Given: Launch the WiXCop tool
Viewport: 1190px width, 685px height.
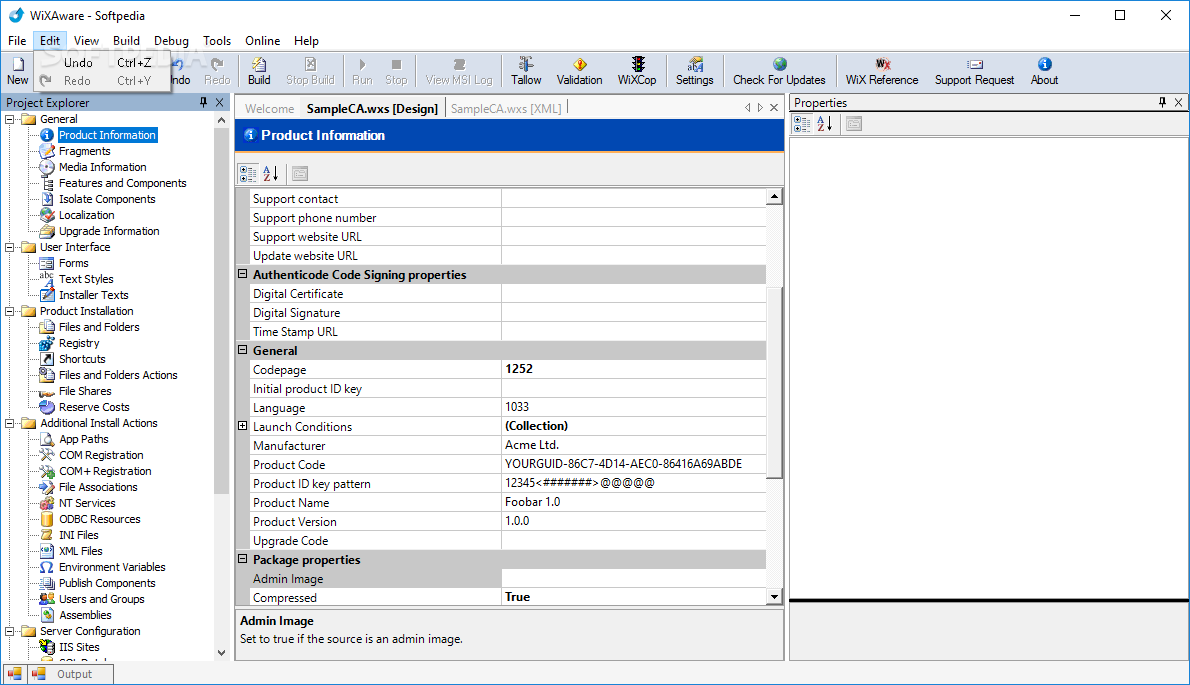Looking at the screenshot, I should pos(637,71).
